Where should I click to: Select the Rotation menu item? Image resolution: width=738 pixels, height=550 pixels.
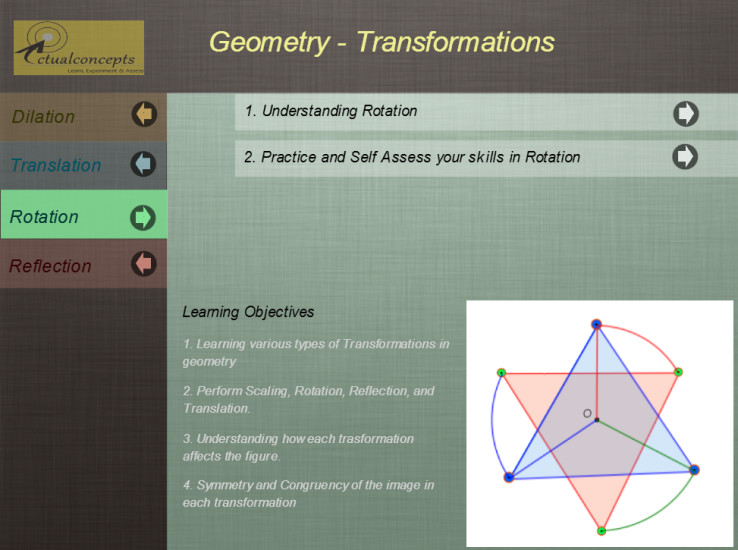(x=45, y=217)
